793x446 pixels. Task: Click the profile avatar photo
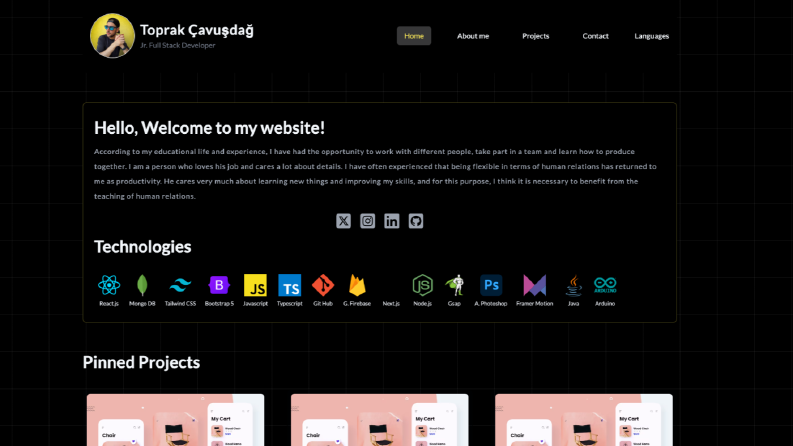(112, 35)
